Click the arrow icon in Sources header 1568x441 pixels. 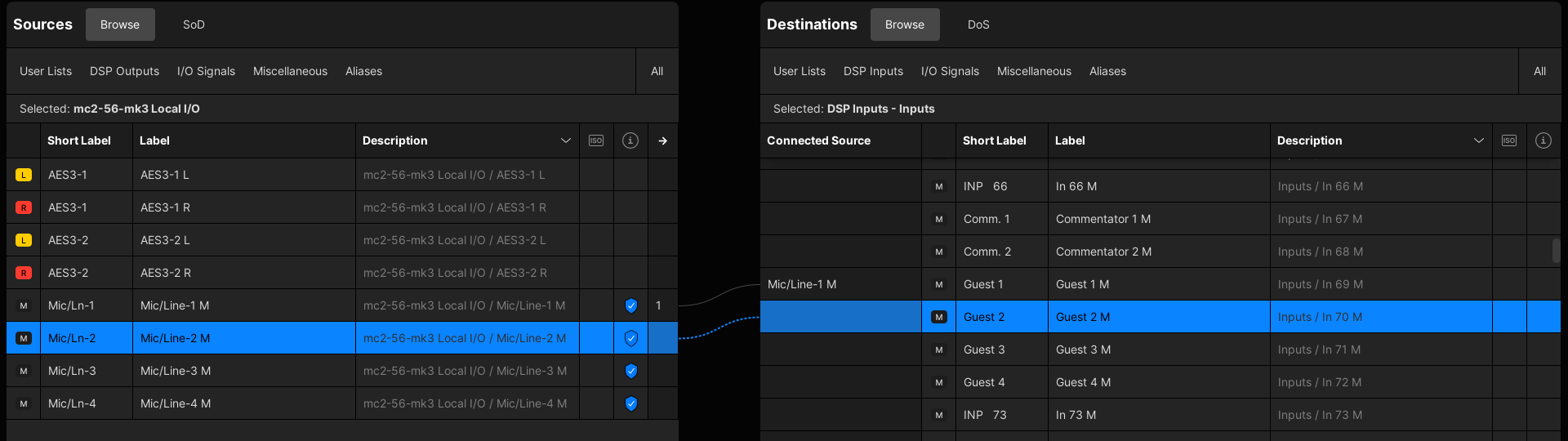pos(662,140)
